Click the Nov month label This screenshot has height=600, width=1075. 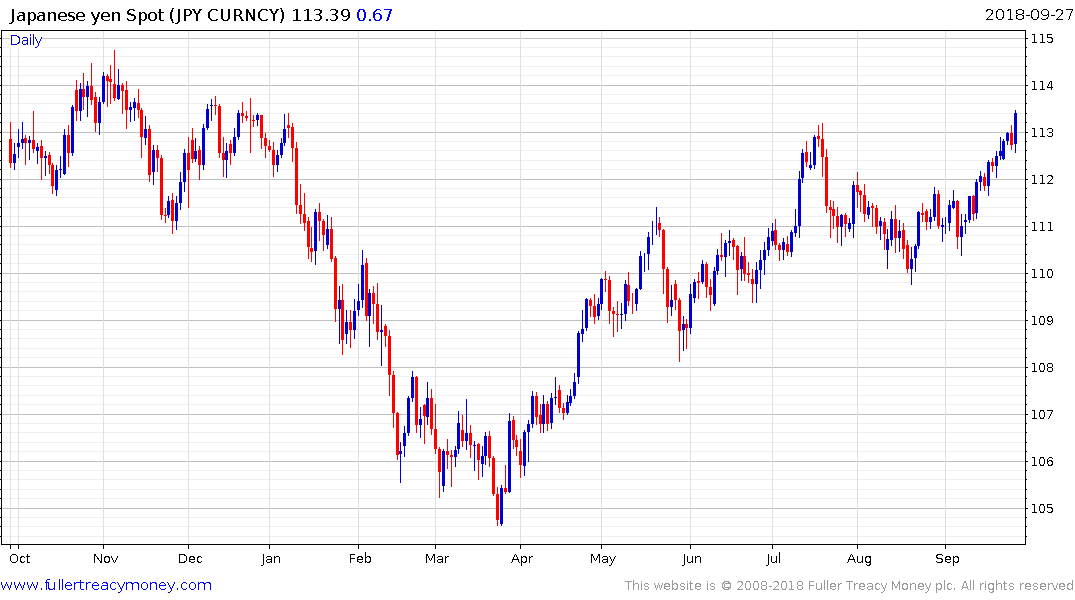coord(106,559)
